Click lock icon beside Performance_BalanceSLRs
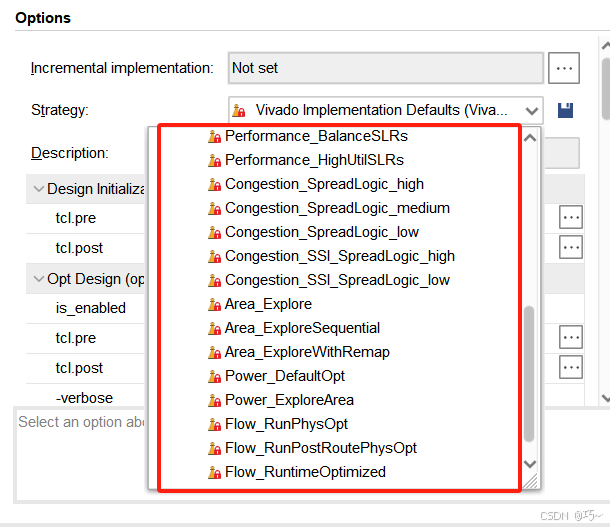This screenshot has width=610, height=527. [x=214, y=137]
